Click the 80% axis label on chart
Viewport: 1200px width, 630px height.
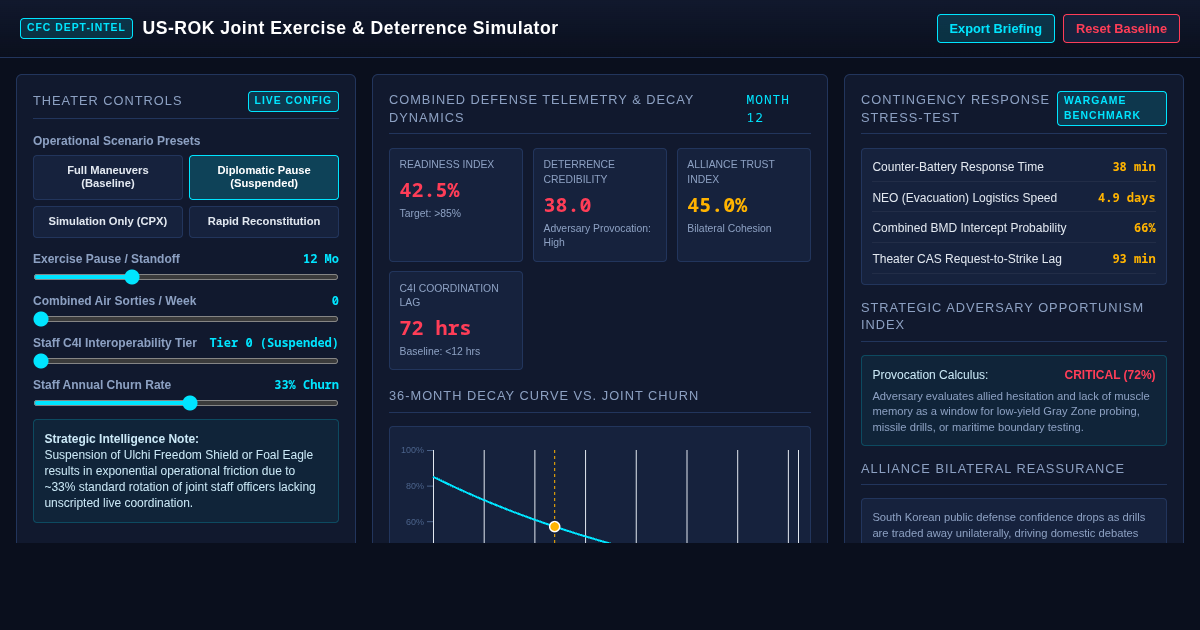pos(414,486)
